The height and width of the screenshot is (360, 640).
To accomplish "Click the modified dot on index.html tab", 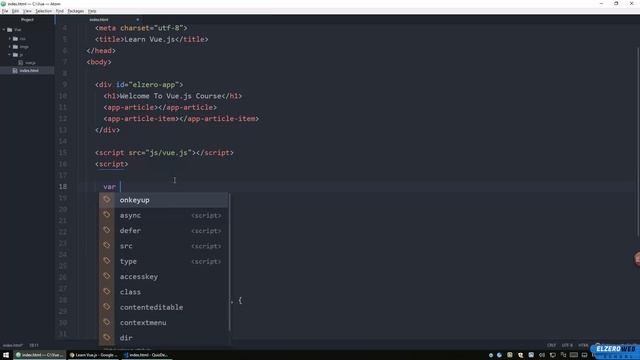I will tap(138, 20).
